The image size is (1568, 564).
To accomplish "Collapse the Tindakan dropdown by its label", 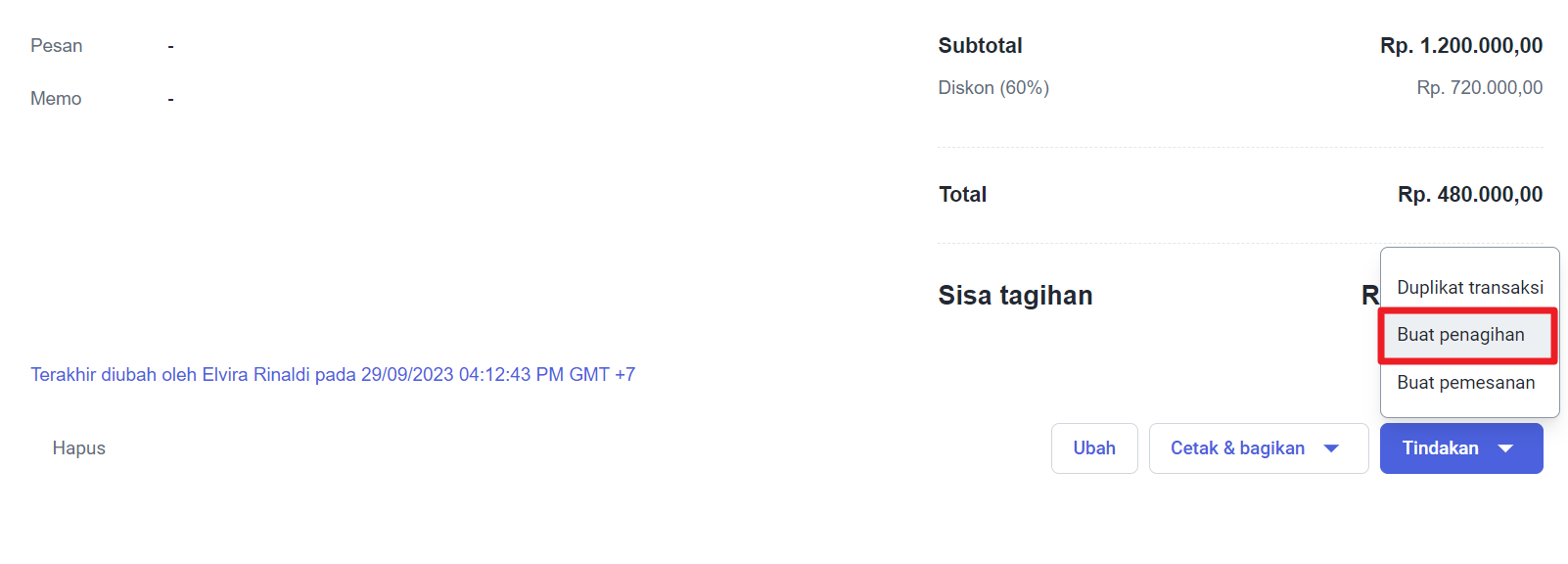I will (1440, 448).
